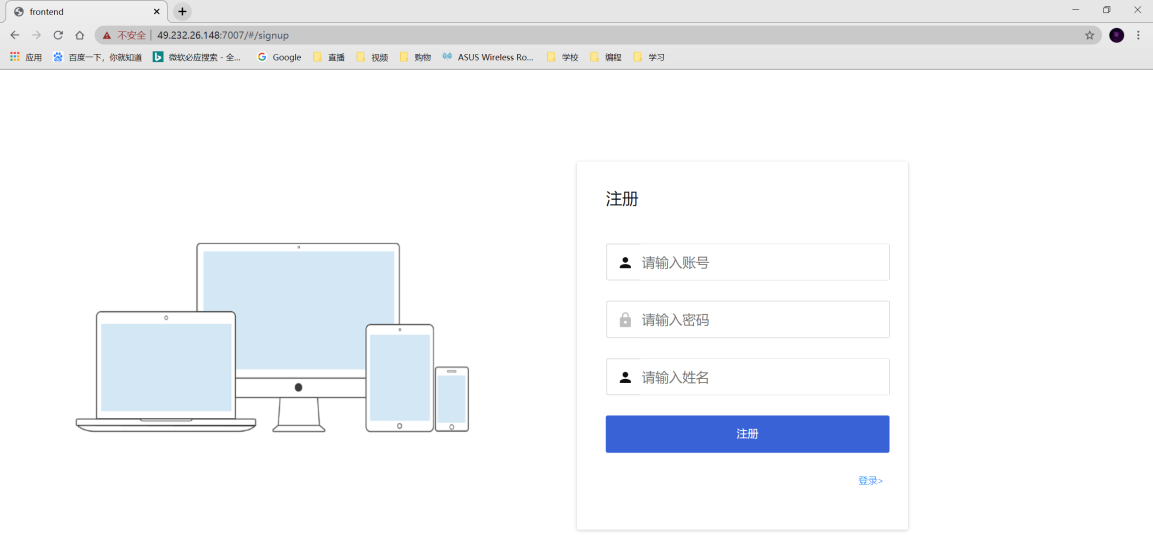Click the browser forward arrow
Screen dimensions: 1153x535
pyautogui.click(x=36, y=35)
